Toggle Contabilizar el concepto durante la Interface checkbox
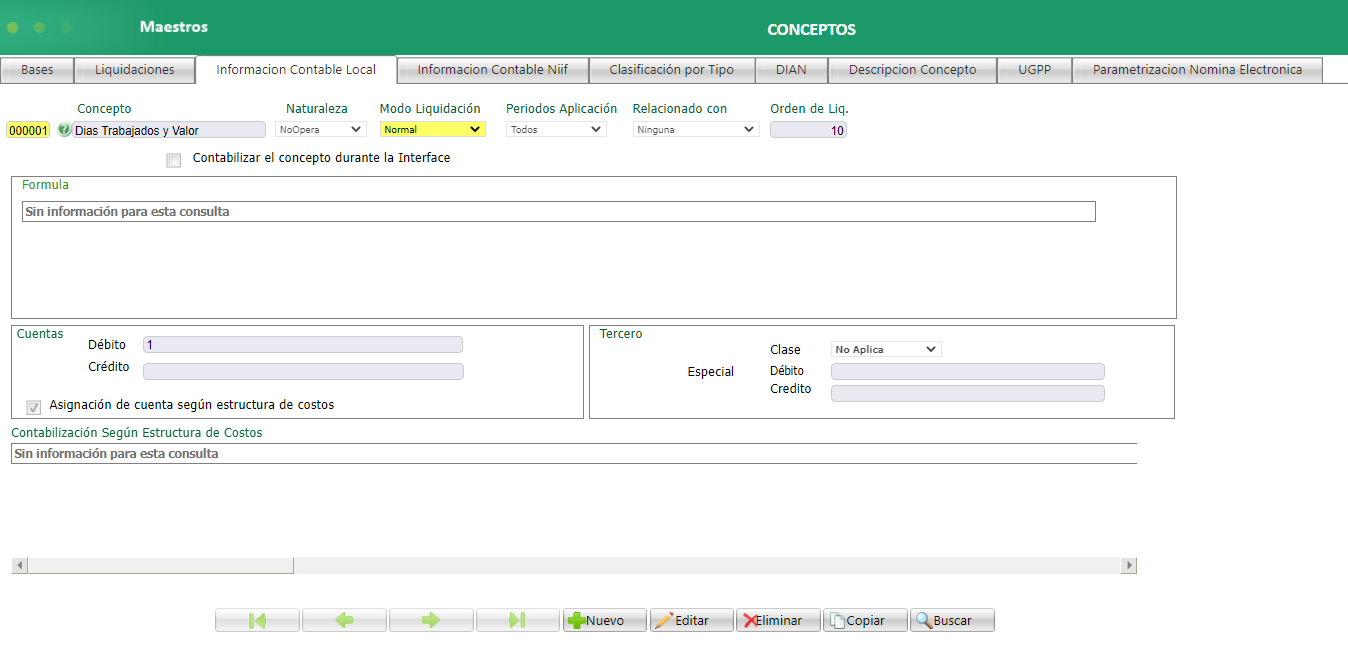Image resolution: width=1348 pixels, height=657 pixels. coord(174,160)
